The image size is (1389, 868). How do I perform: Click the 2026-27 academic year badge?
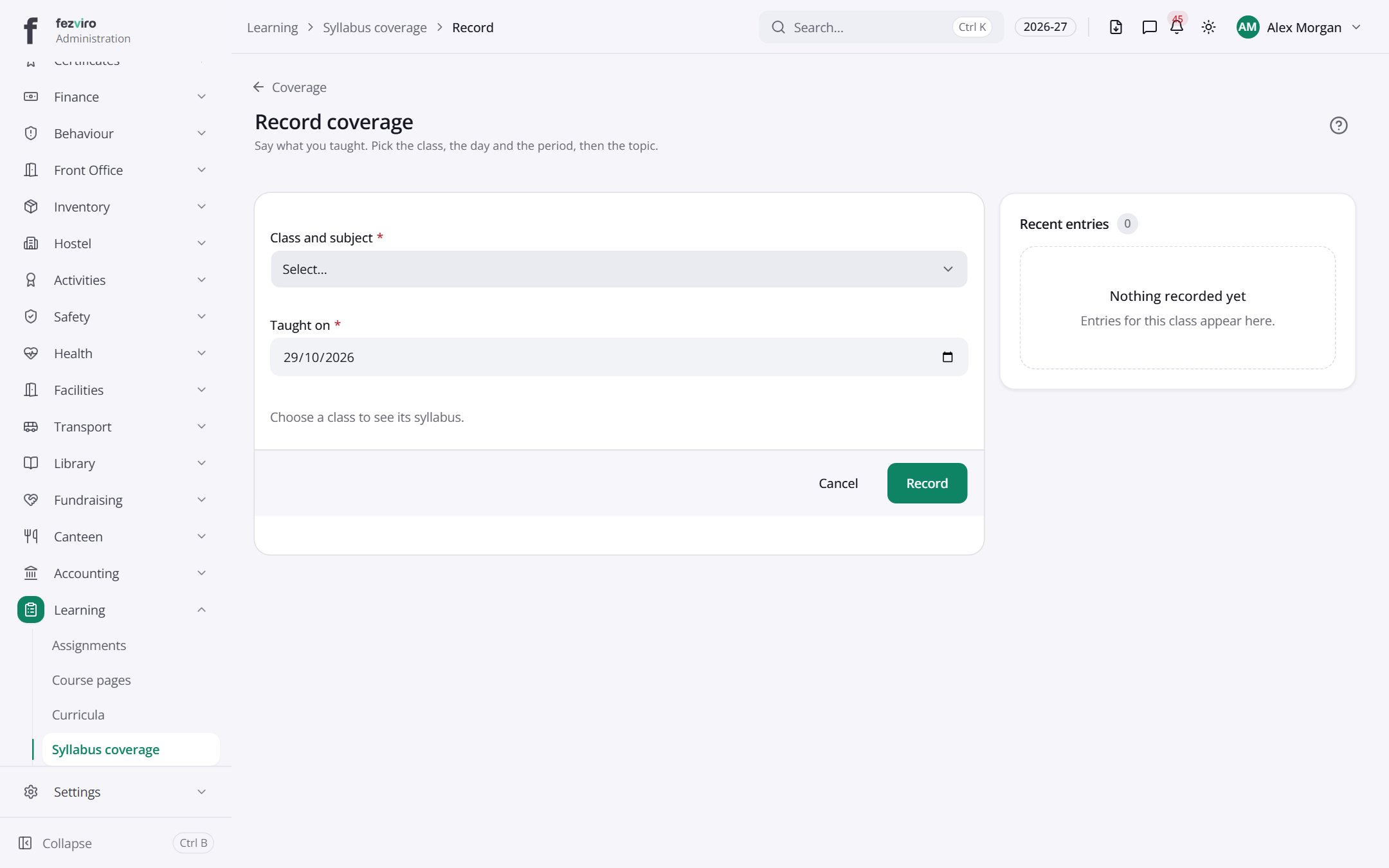tap(1045, 27)
